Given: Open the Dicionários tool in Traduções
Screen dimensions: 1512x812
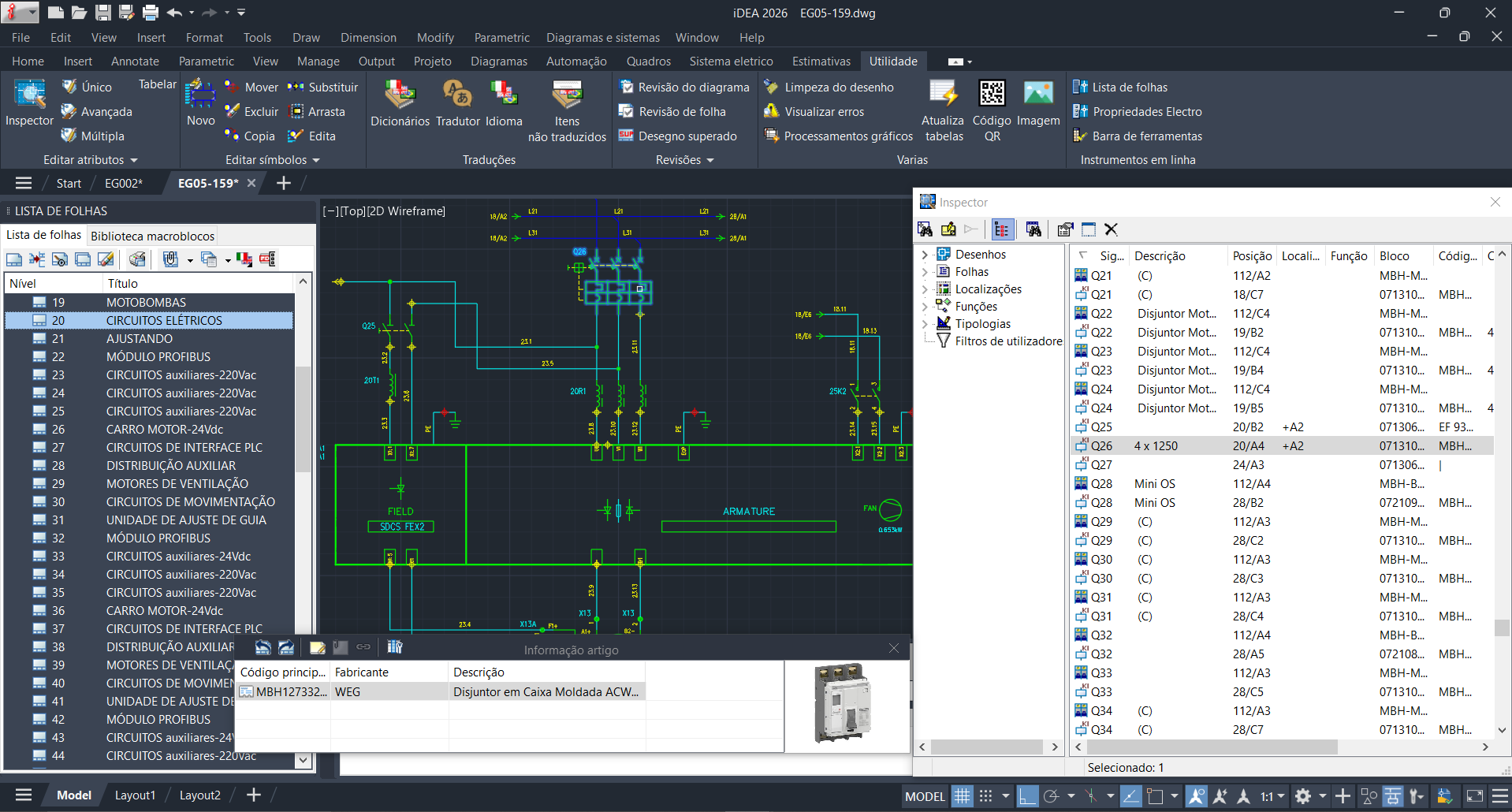Looking at the screenshot, I should pyautogui.click(x=399, y=106).
